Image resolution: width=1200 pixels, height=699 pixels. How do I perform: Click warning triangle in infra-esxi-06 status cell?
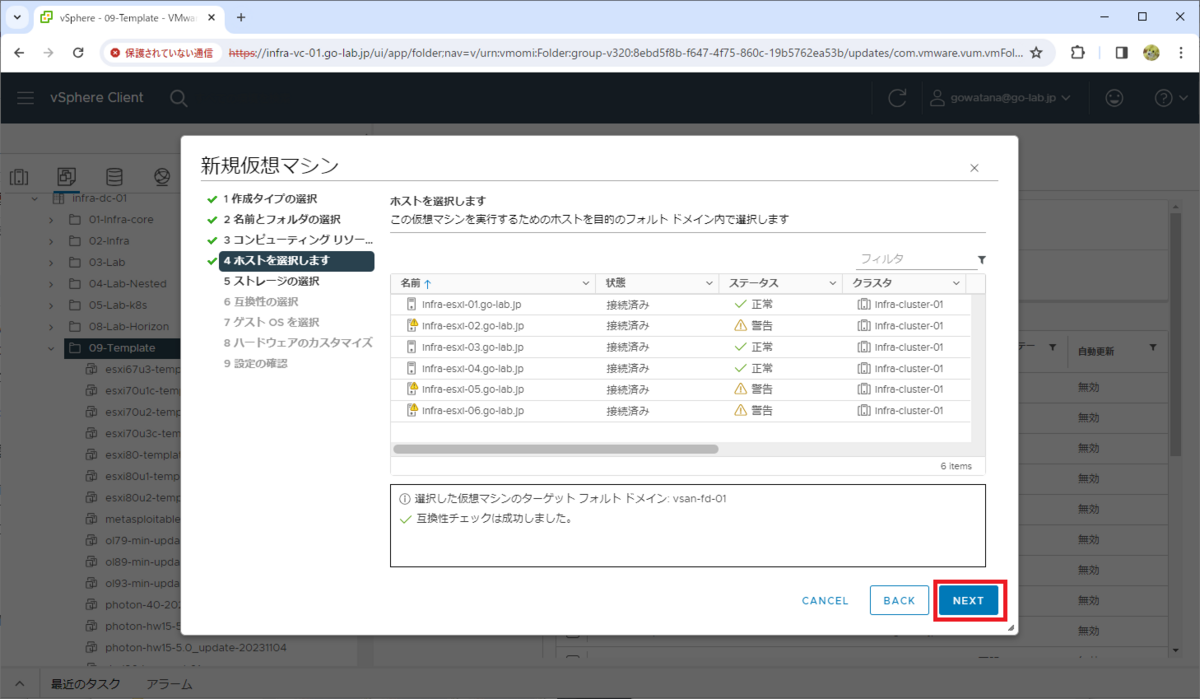point(740,410)
